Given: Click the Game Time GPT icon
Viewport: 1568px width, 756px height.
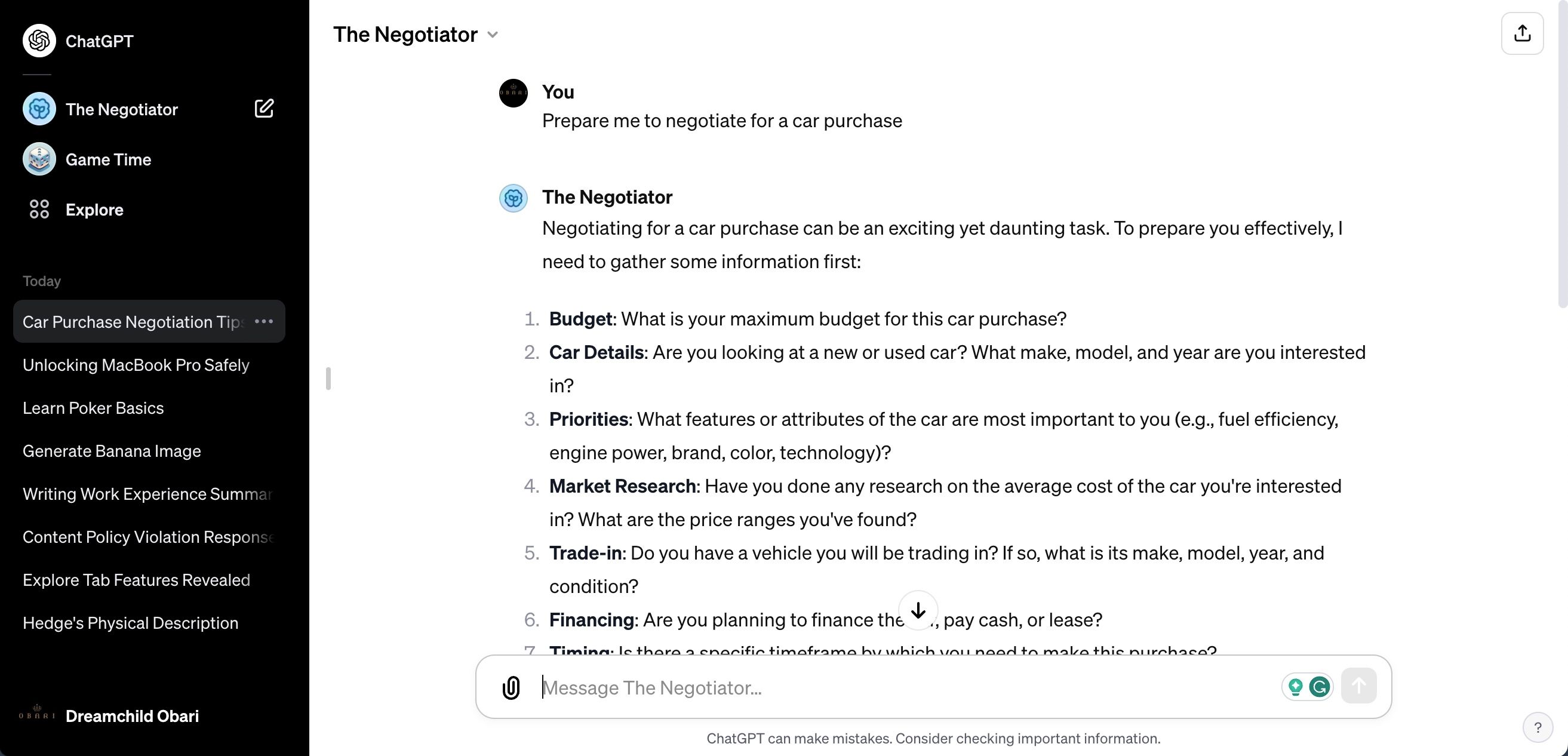Looking at the screenshot, I should [x=38, y=158].
